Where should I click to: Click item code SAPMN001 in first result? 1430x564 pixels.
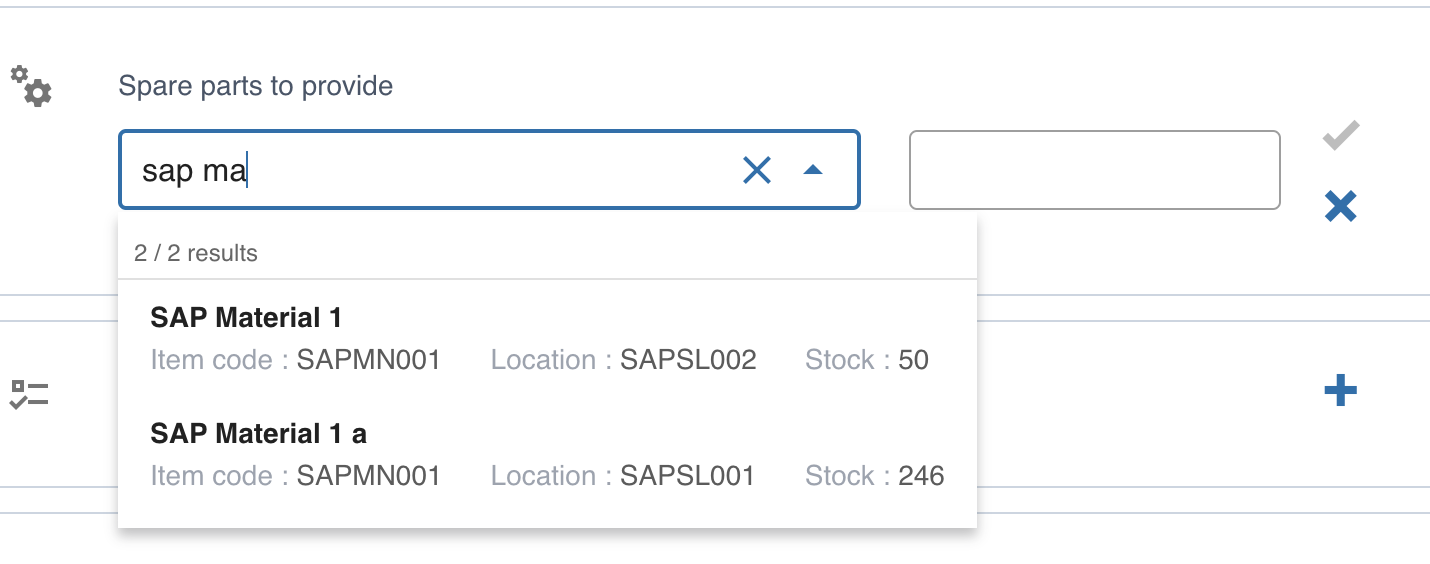368,360
